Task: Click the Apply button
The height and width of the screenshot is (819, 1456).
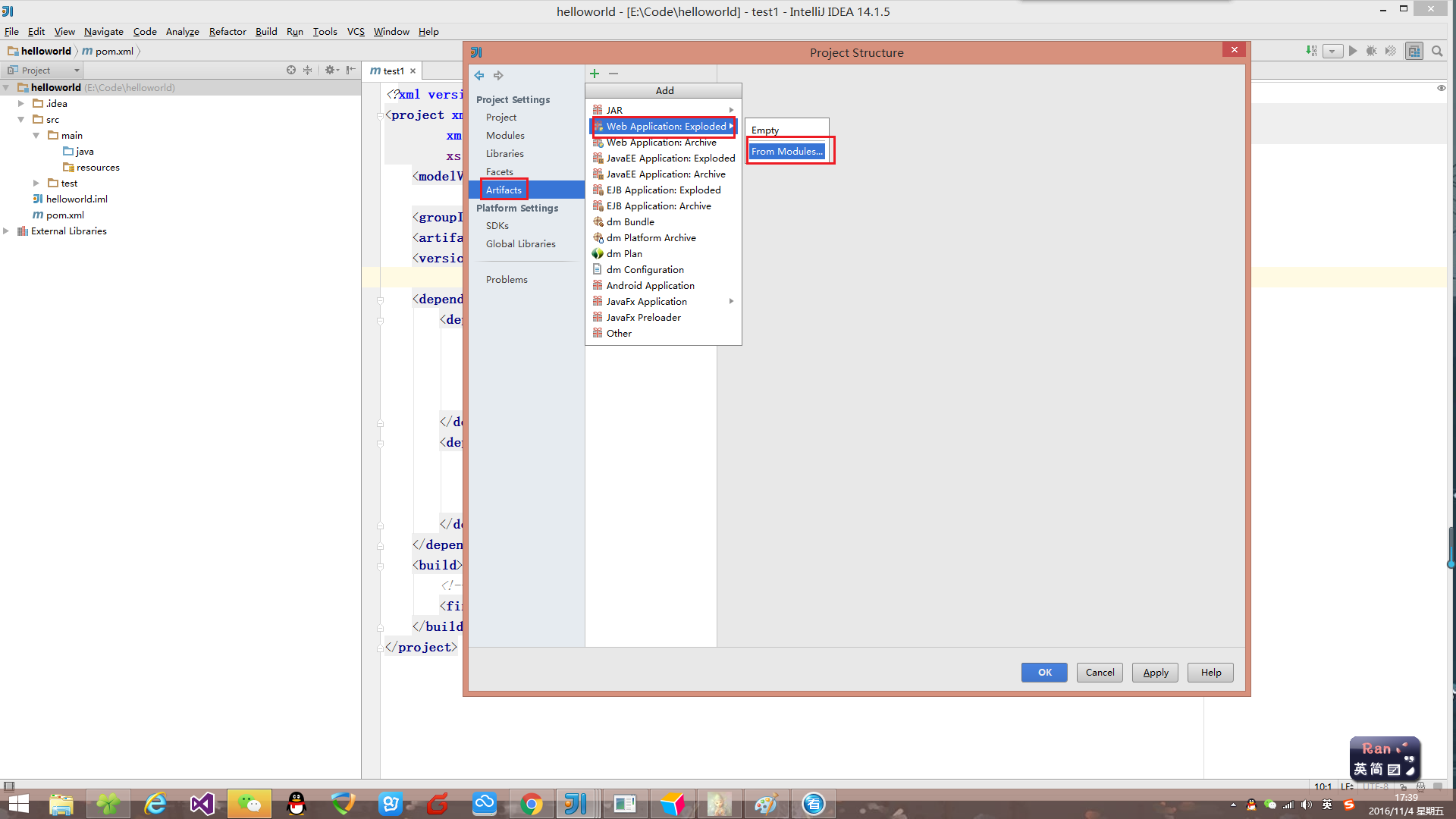Action: point(1155,673)
